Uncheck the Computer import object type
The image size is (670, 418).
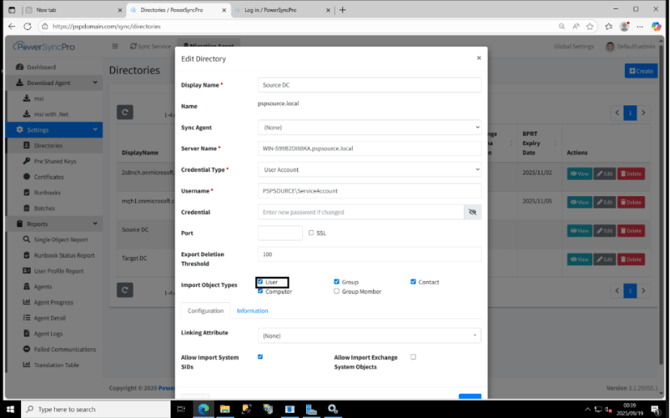[x=260, y=291]
